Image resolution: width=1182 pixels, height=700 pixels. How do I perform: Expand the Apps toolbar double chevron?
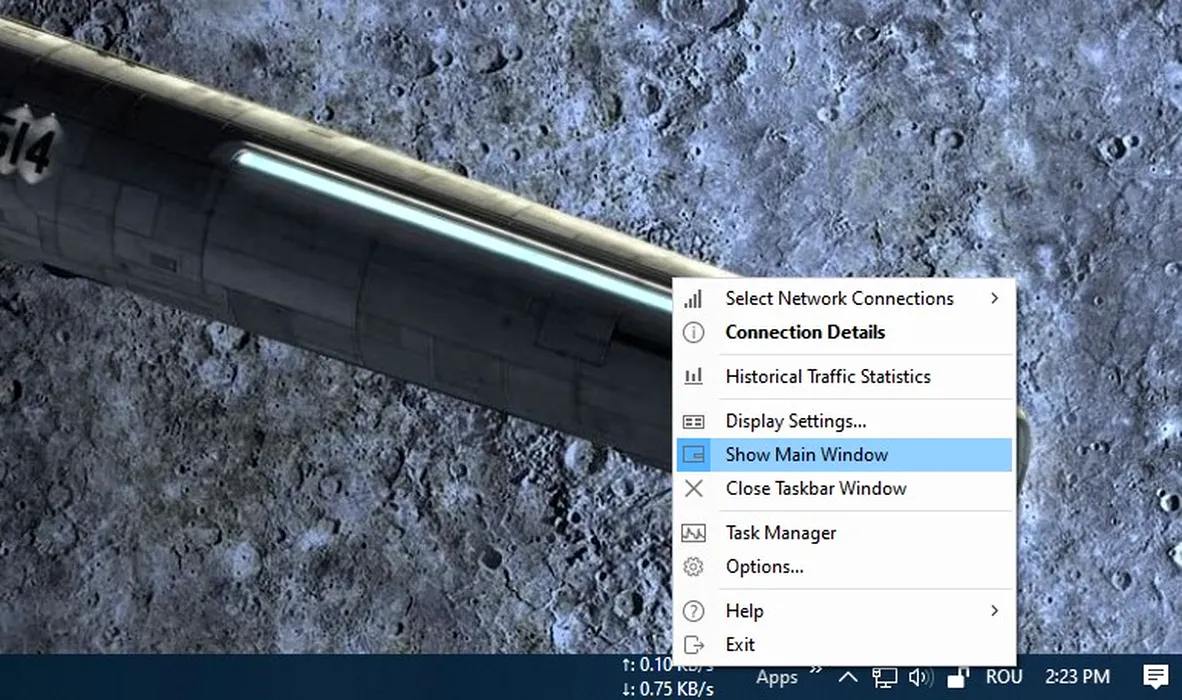(x=816, y=669)
